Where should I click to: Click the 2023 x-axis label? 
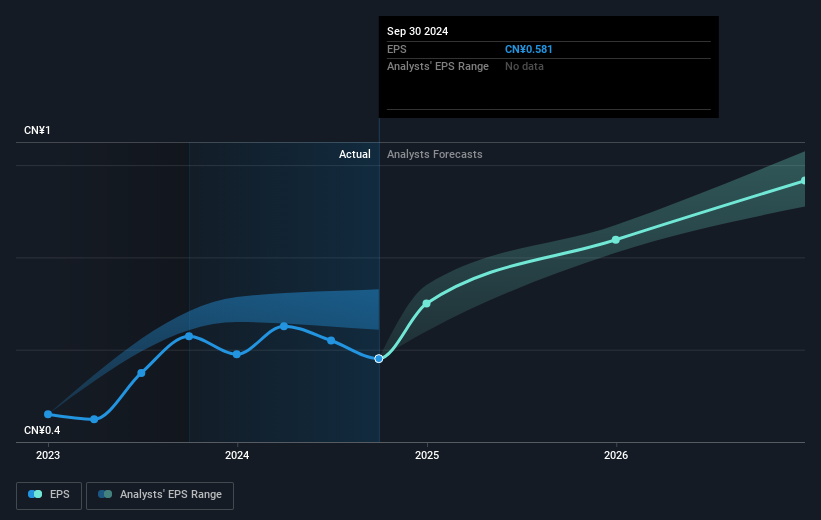click(x=48, y=456)
